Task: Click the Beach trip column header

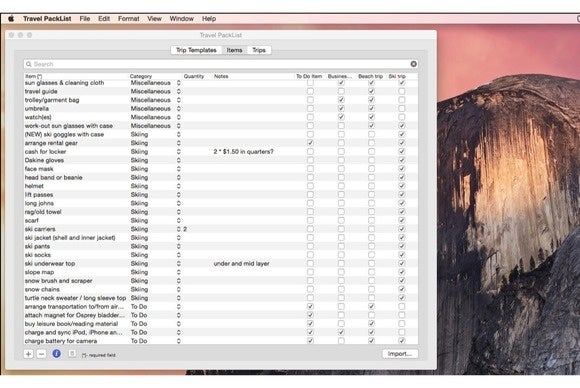Action: tap(371, 76)
